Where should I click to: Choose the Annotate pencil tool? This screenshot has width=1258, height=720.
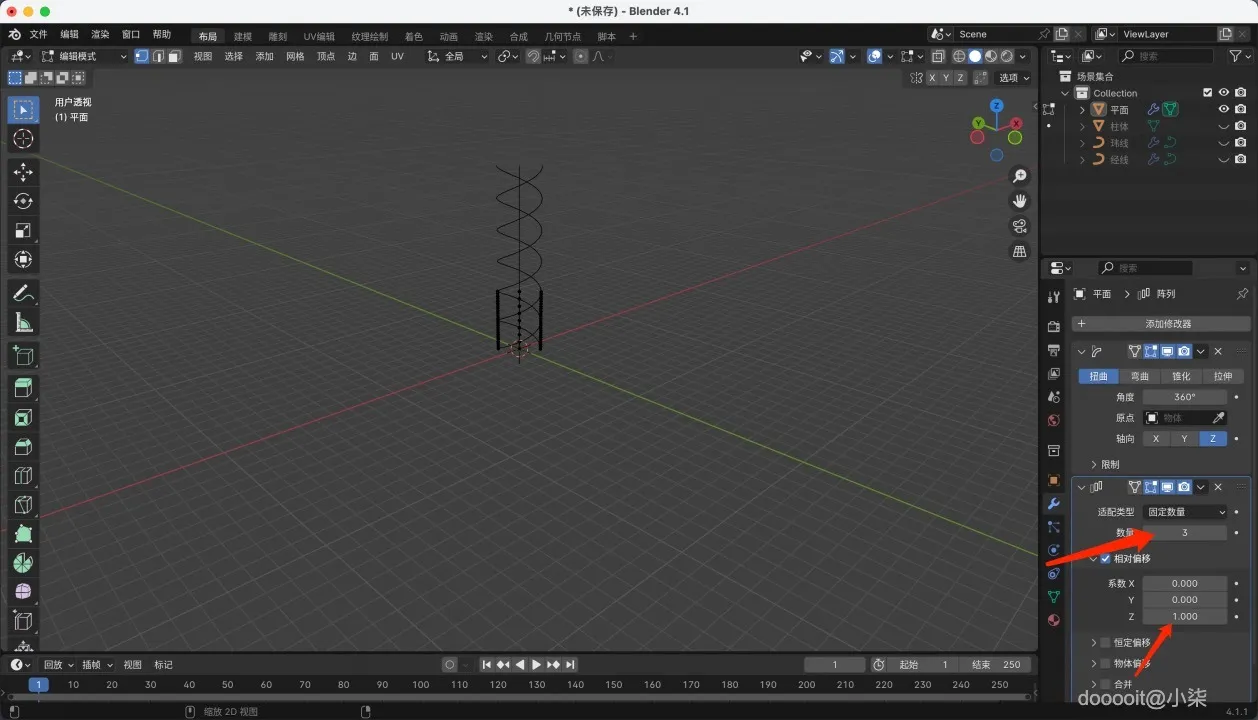click(x=23, y=293)
